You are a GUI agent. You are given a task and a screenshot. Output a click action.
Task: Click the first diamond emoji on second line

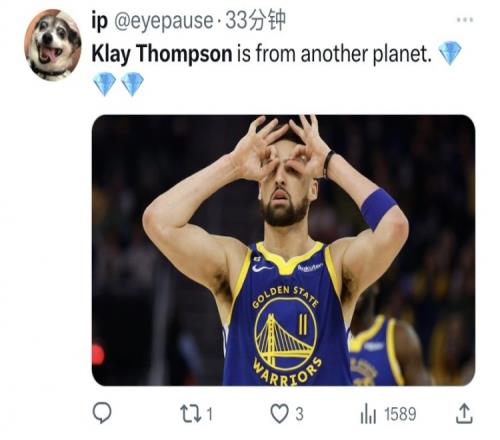[104, 84]
